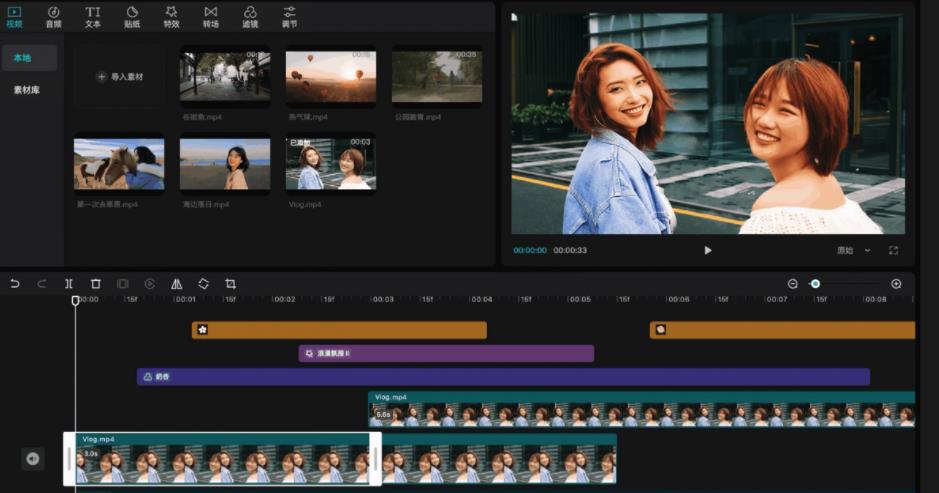Click left trim handle of selected clip
Image resolution: width=939 pixels, height=493 pixels.
69,459
